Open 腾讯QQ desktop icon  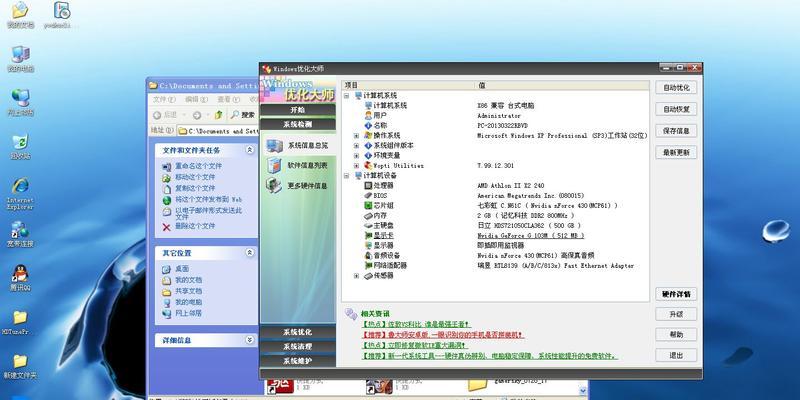tap(20, 278)
